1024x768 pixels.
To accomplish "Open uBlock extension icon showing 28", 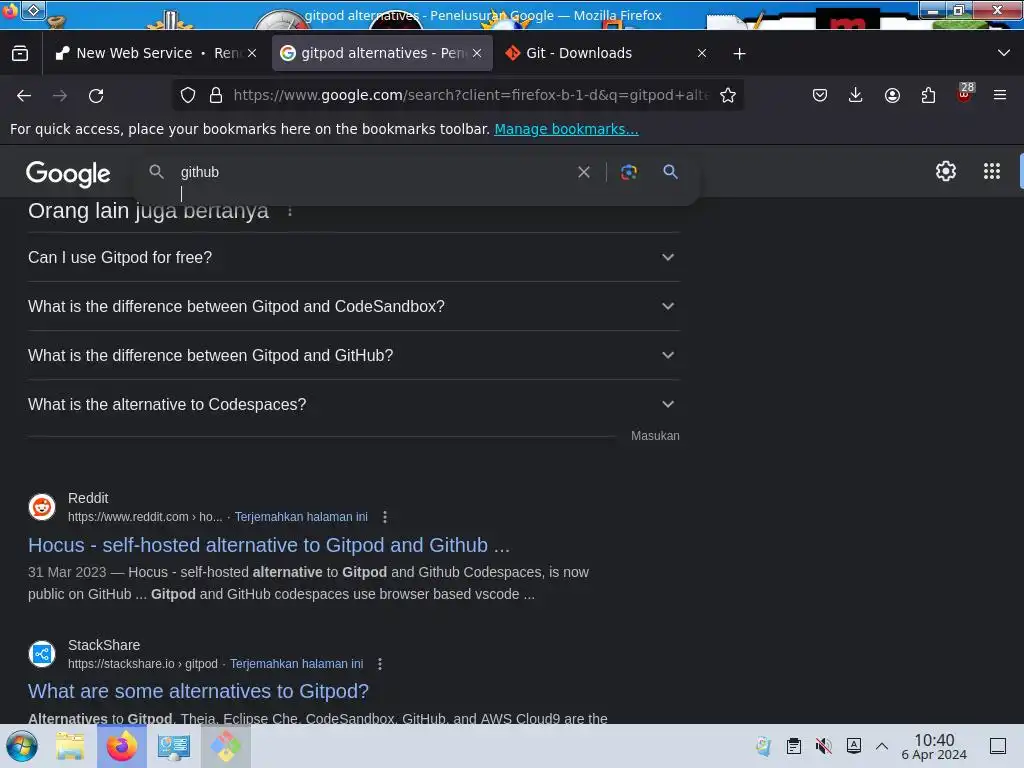I will pyautogui.click(x=965, y=94).
